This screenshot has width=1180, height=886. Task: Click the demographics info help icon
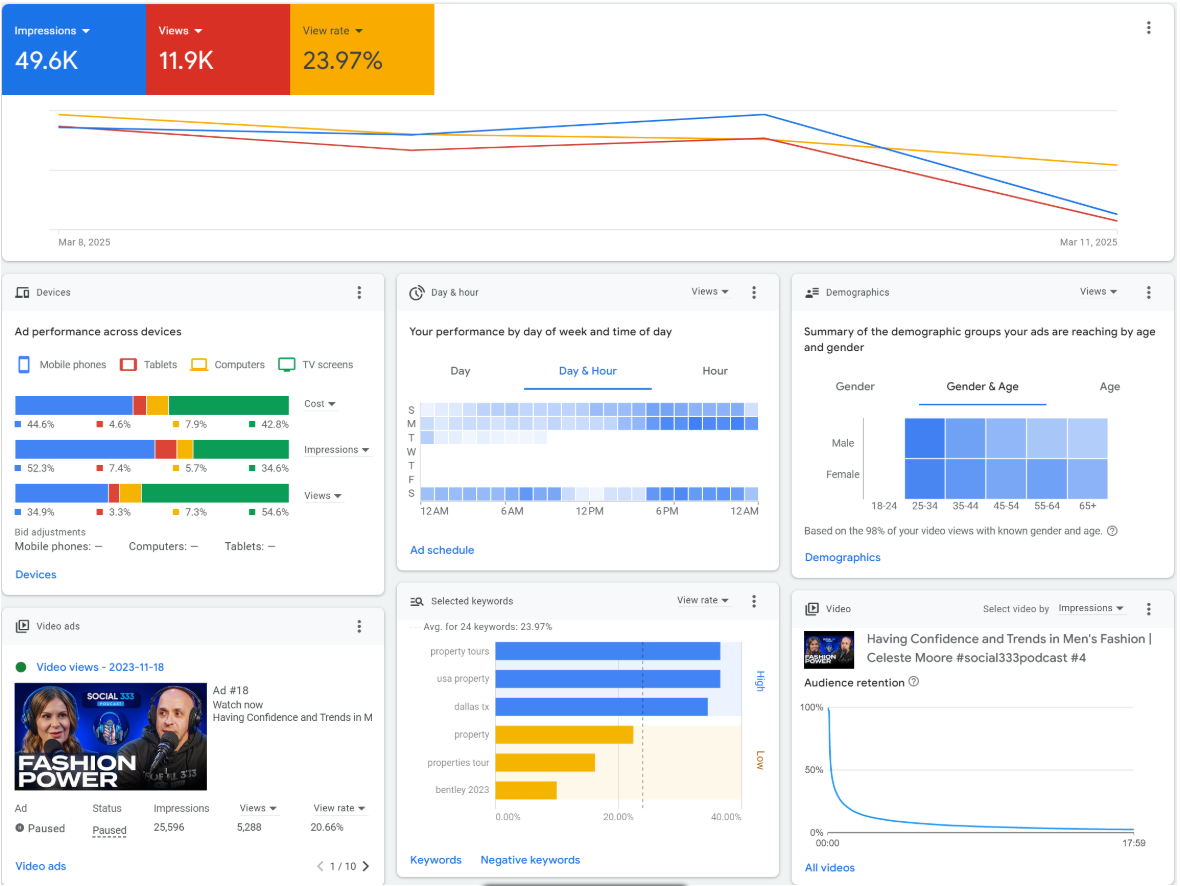pyautogui.click(x=1112, y=532)
